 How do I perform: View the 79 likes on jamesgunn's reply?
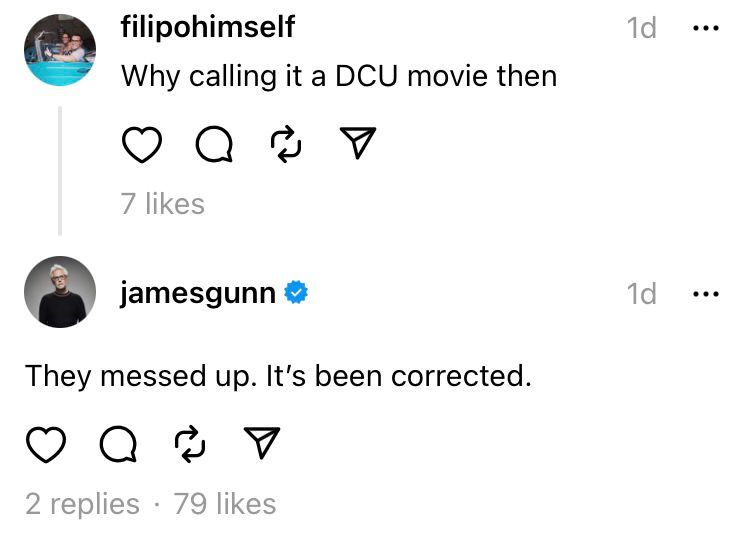click(225, 504)
